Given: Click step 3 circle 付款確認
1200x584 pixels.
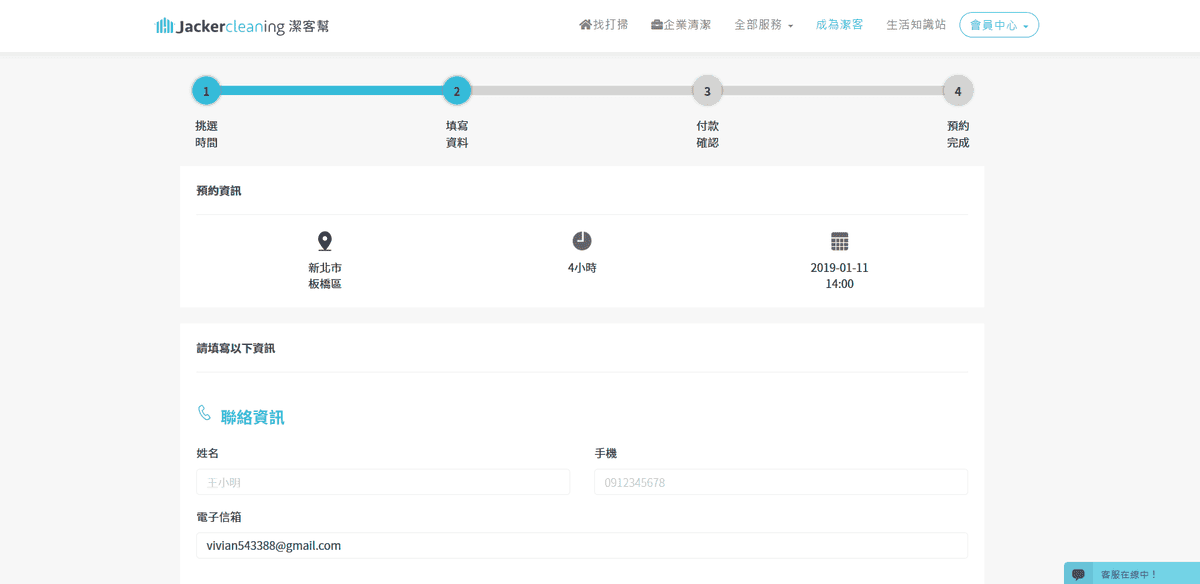Looking at the screenshot, I should tap(707, 91).
